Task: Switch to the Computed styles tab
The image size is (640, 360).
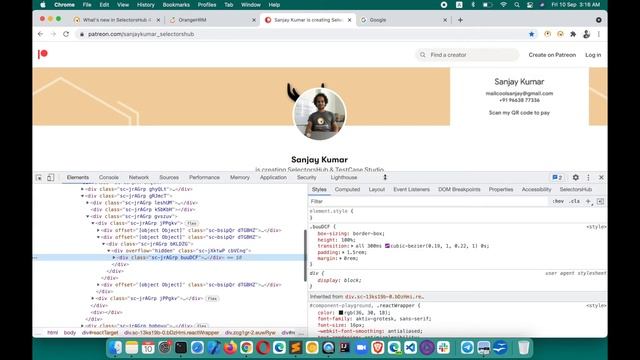Action: pos(347,189)
